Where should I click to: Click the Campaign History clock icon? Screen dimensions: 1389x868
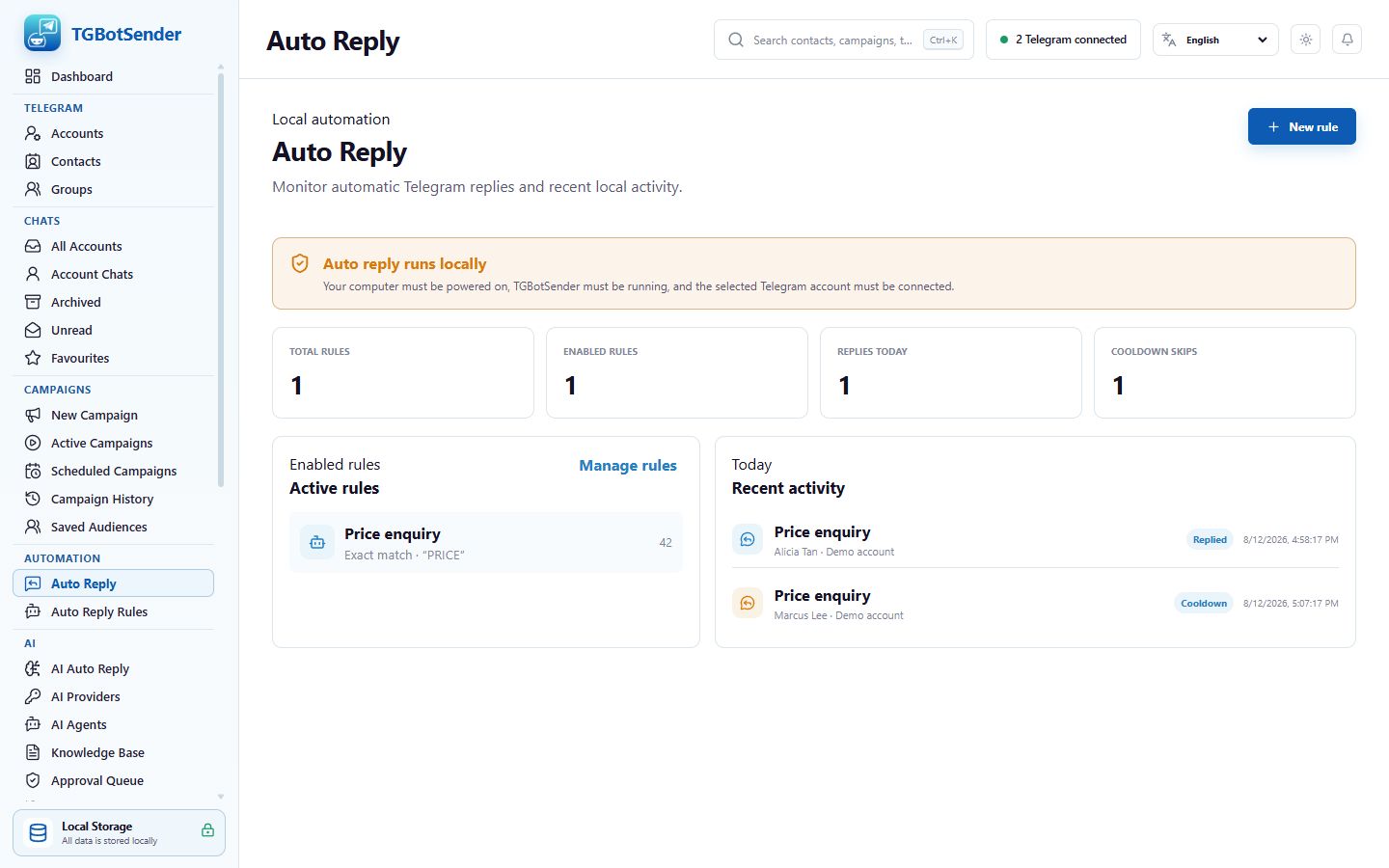tap(33, 499)
